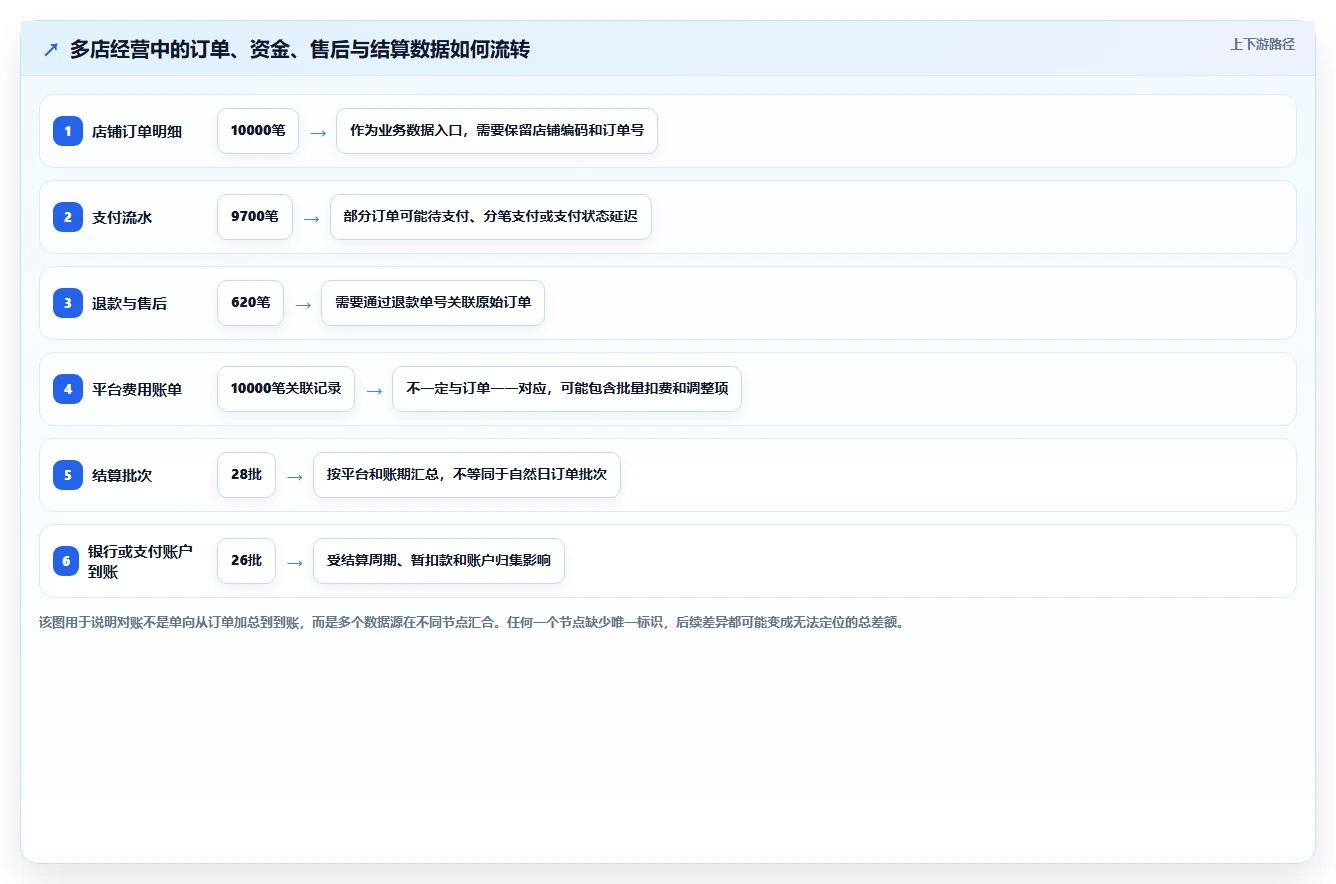Select the 支付流水 label

tap(122, 217)
